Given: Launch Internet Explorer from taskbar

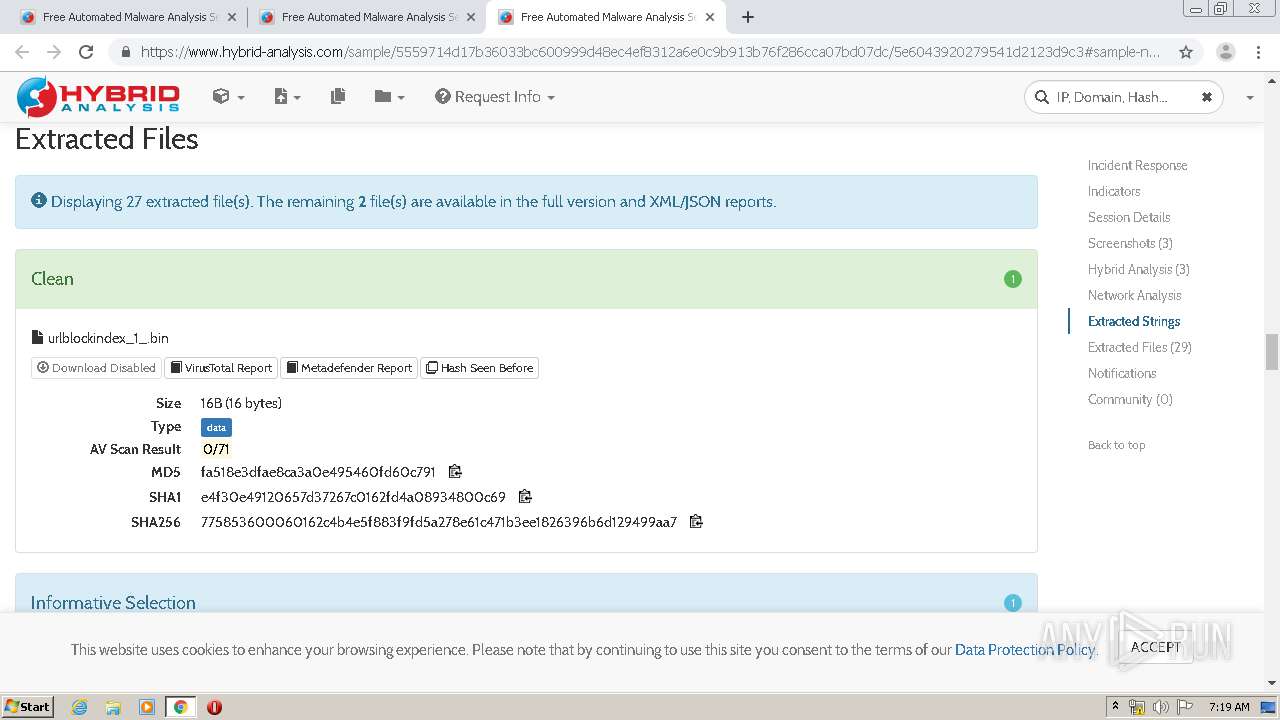Looking at the screenshot, I should [x=79, y=707].
